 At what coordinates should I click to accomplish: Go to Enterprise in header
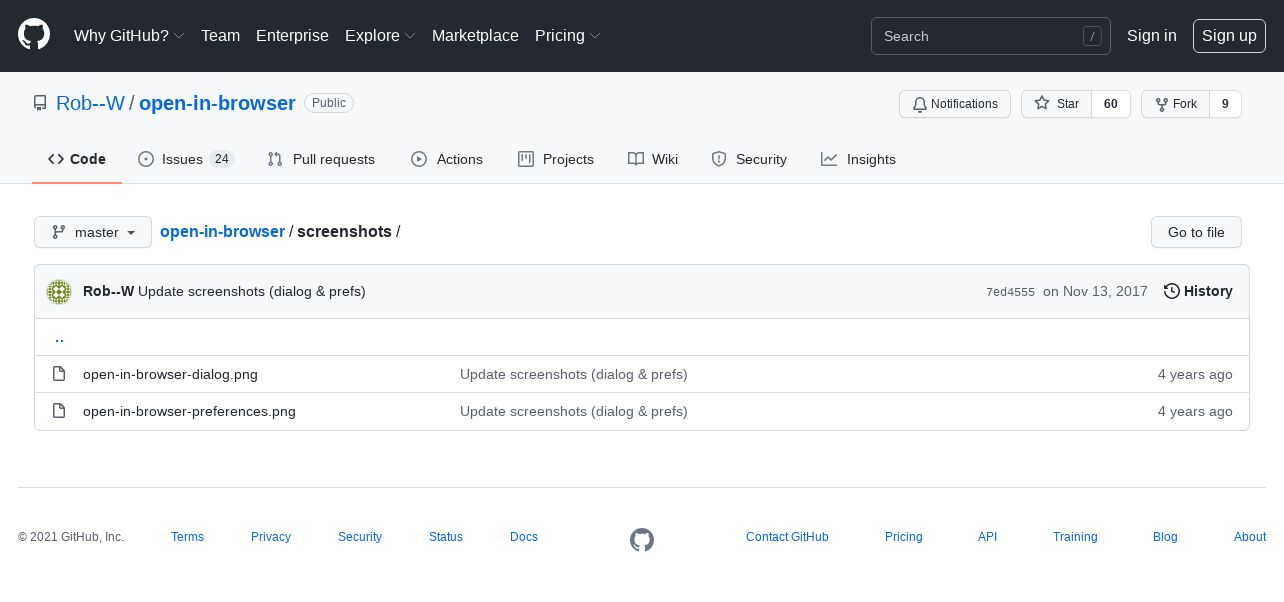pyautogui.click(x=292, y=35)
